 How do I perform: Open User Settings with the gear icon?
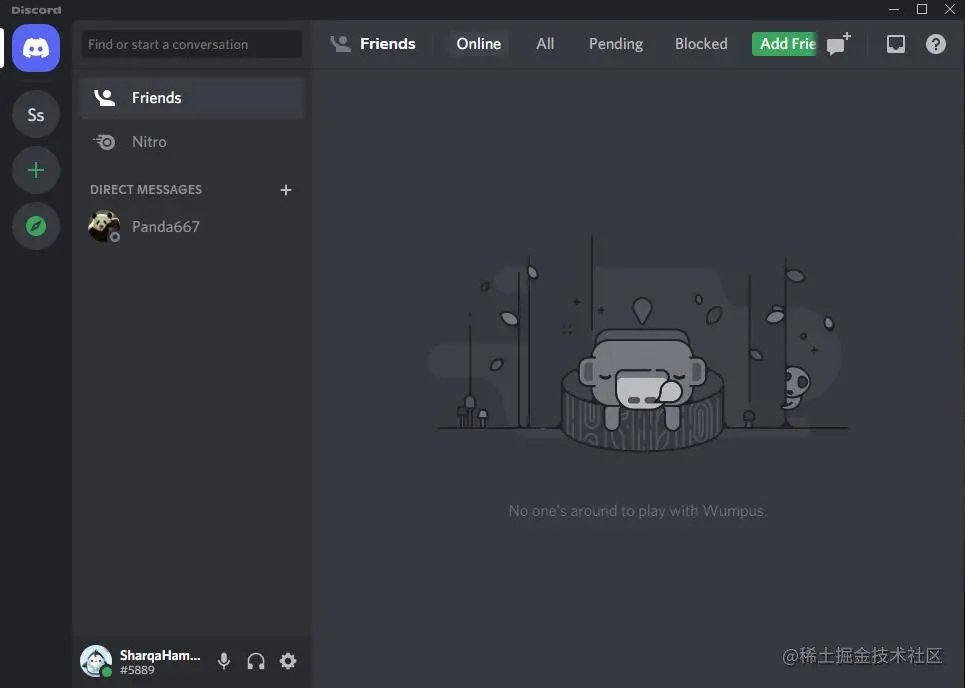click(288, 661)
